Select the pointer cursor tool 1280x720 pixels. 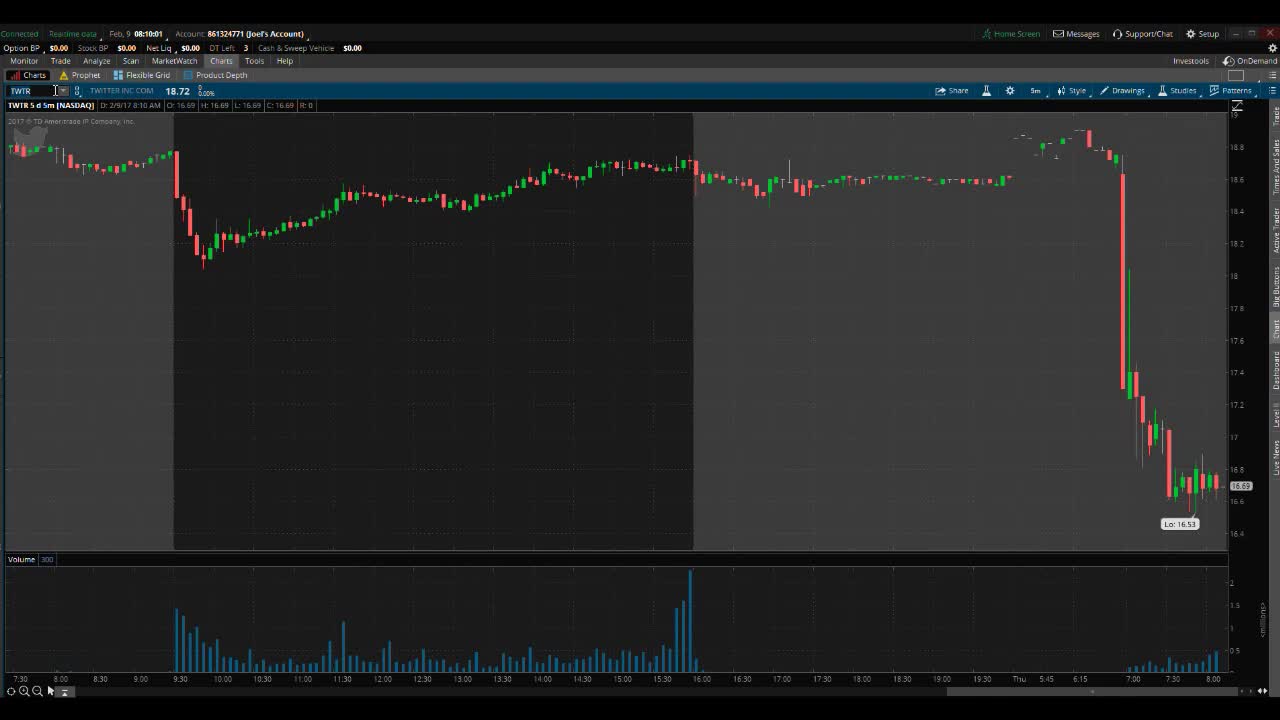(51, 691)
